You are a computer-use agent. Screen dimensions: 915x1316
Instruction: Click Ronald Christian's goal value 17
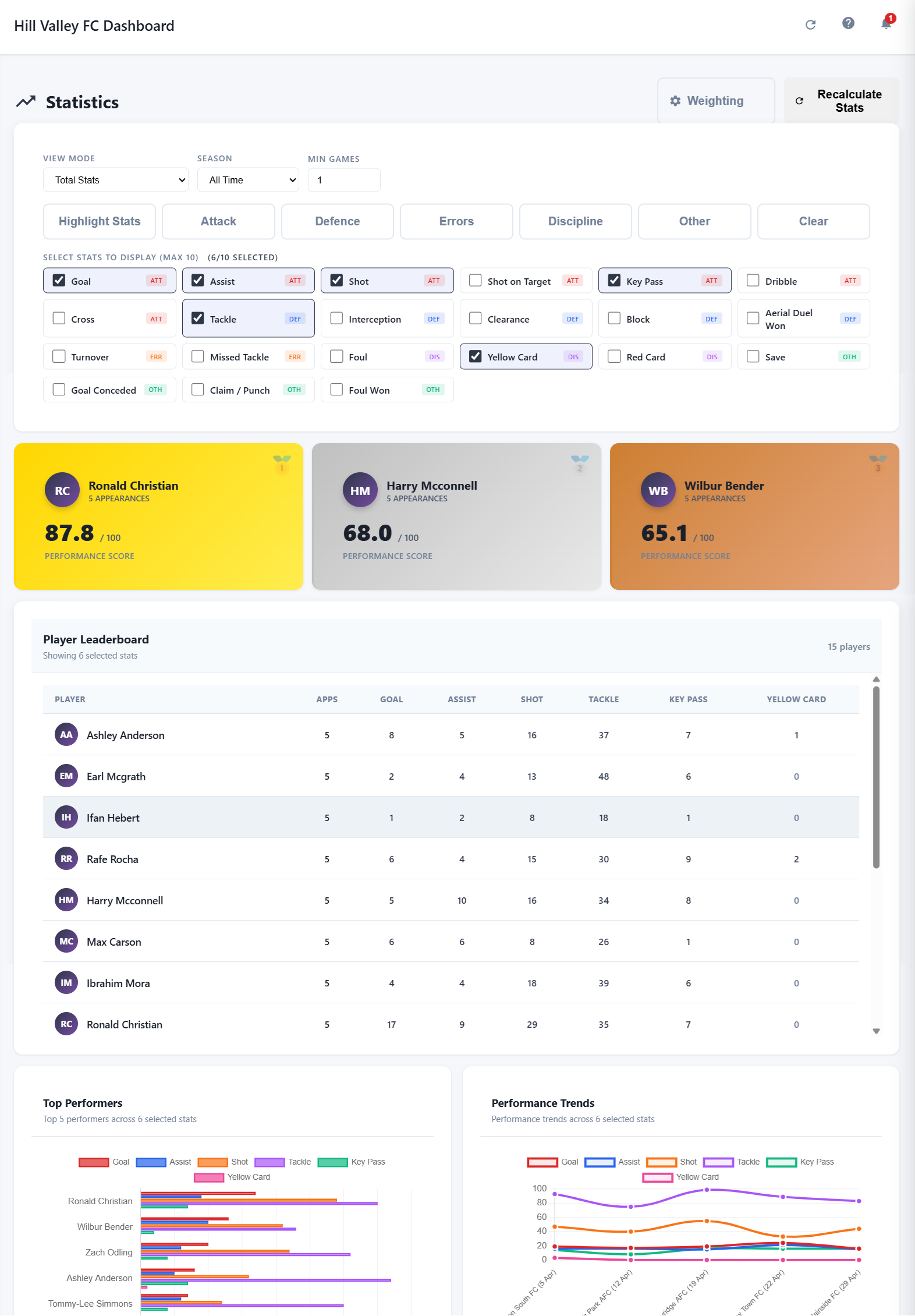point(392,1024)
